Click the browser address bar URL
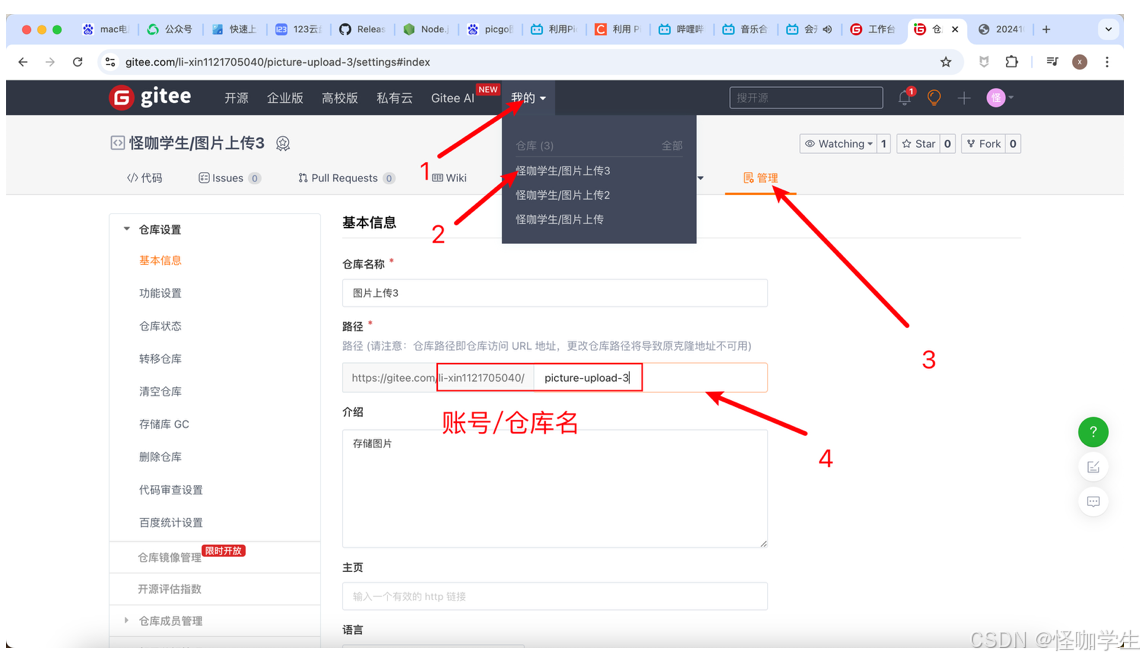1144x660 pixels. (x=277, y=62)
